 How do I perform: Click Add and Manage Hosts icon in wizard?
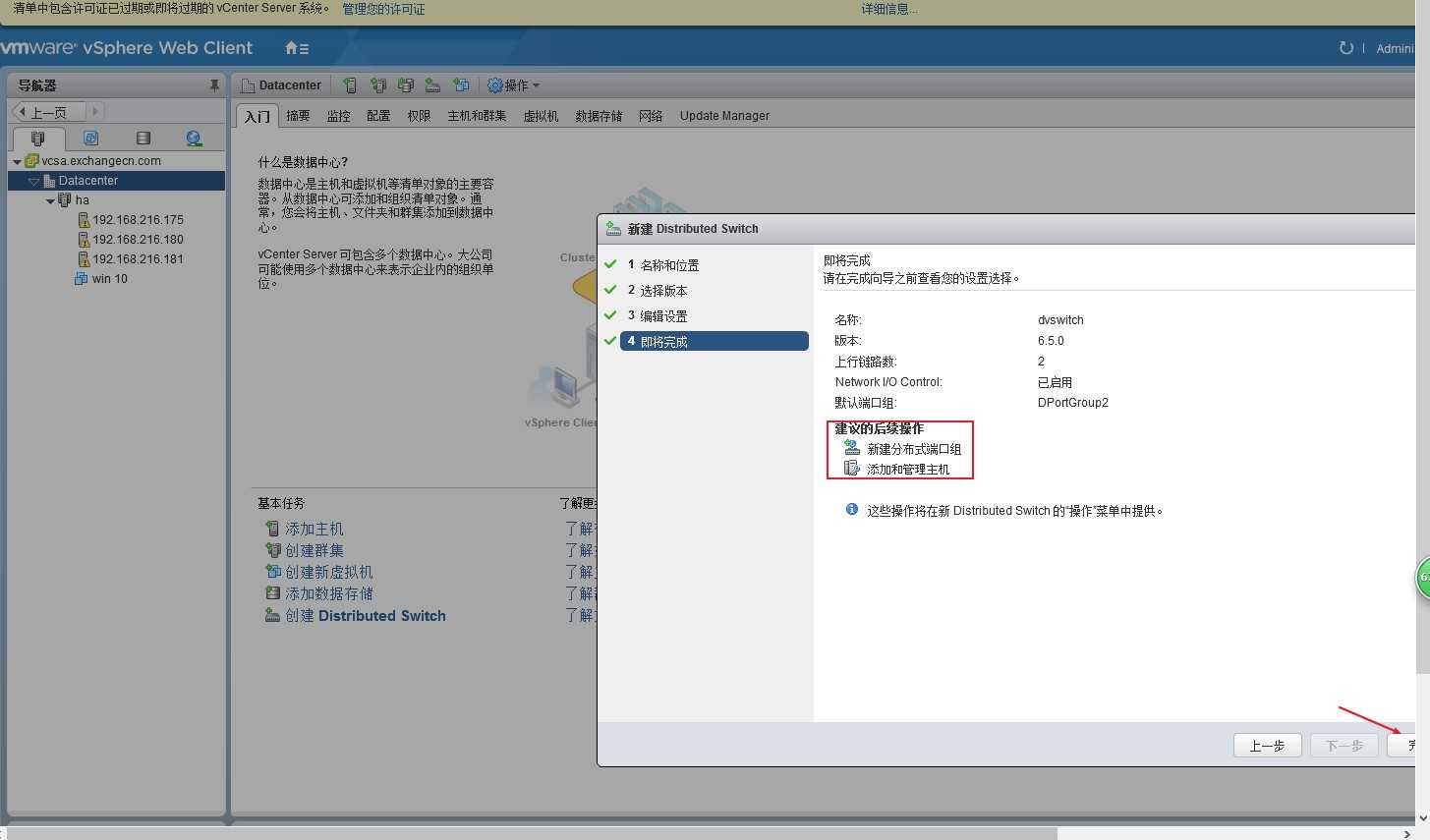pos(852,469)
